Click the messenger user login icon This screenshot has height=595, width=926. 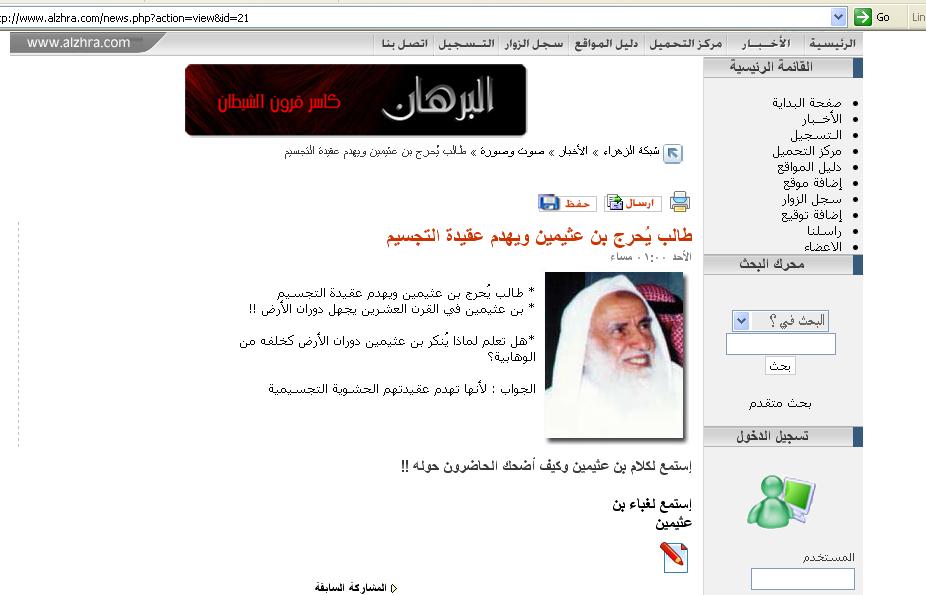[781, 501]
